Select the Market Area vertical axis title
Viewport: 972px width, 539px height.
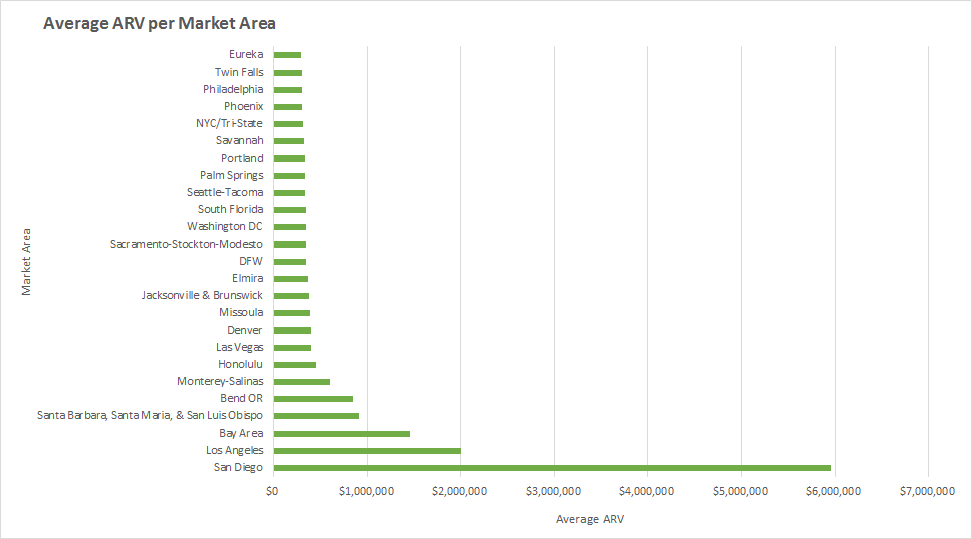(x=26, y=260)
